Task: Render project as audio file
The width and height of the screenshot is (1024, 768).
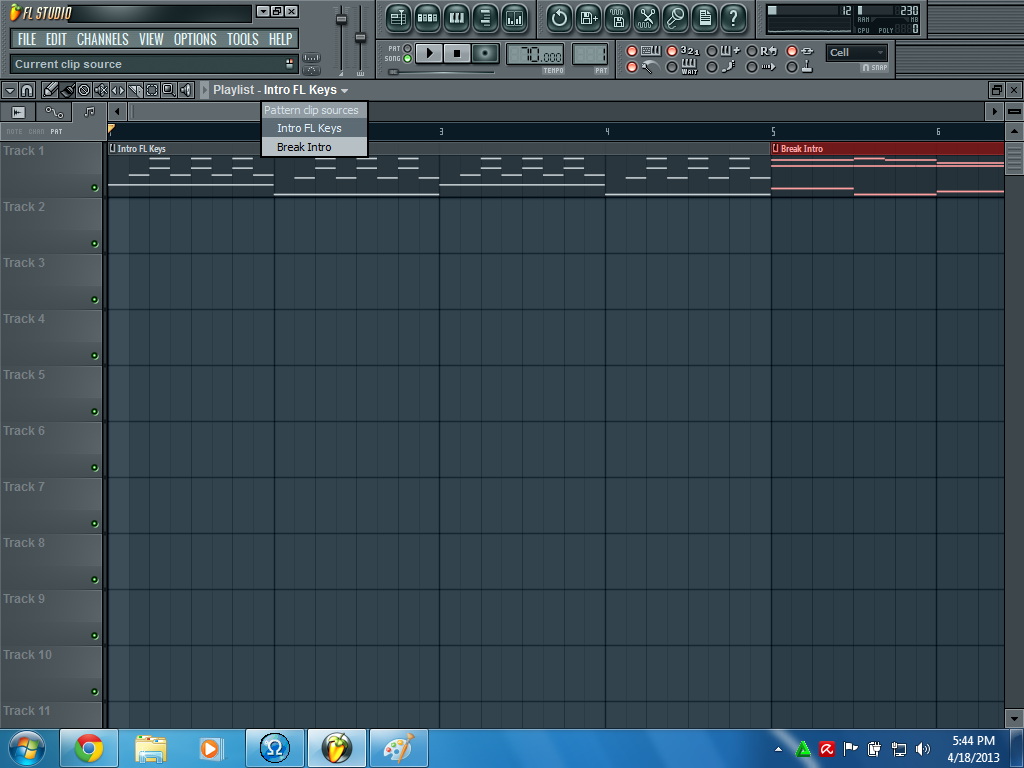Action: [617, 18]
